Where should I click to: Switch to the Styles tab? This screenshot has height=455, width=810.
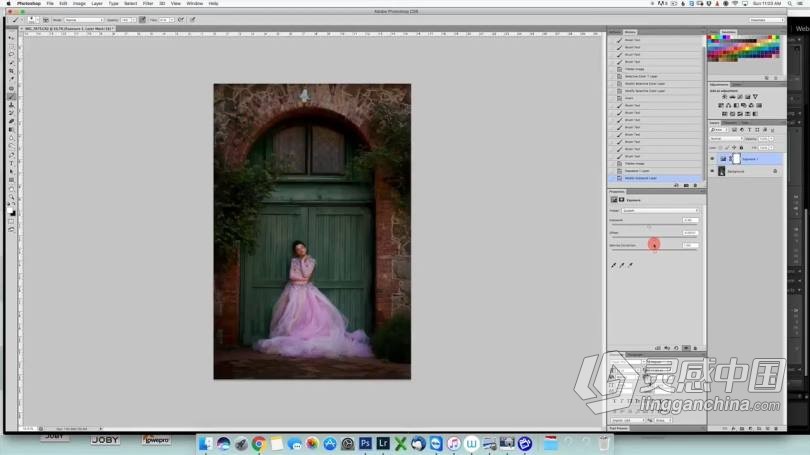[x=737, y=85]
